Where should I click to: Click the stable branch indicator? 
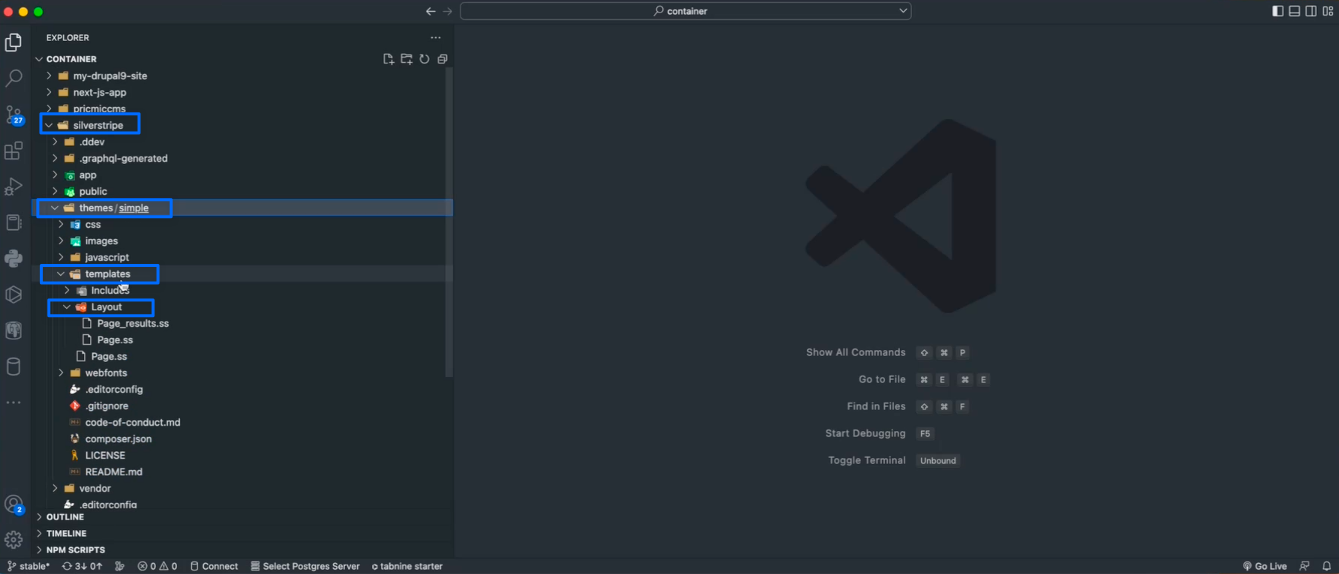(28, 566)
